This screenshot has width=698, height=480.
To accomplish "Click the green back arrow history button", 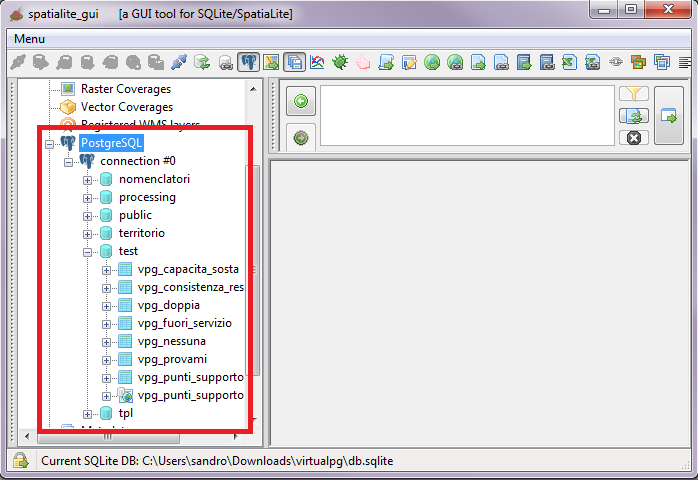I will pos(301,101).
